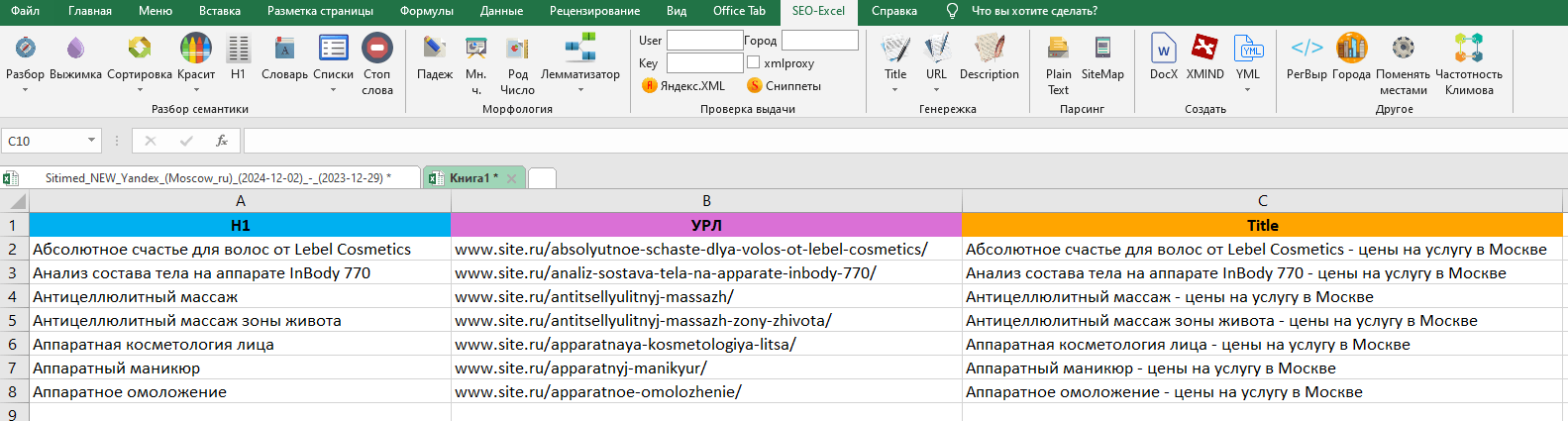Click the Разбор semantic parsing icon
The height and width of the screenshot is (421, 1568).
25,49
